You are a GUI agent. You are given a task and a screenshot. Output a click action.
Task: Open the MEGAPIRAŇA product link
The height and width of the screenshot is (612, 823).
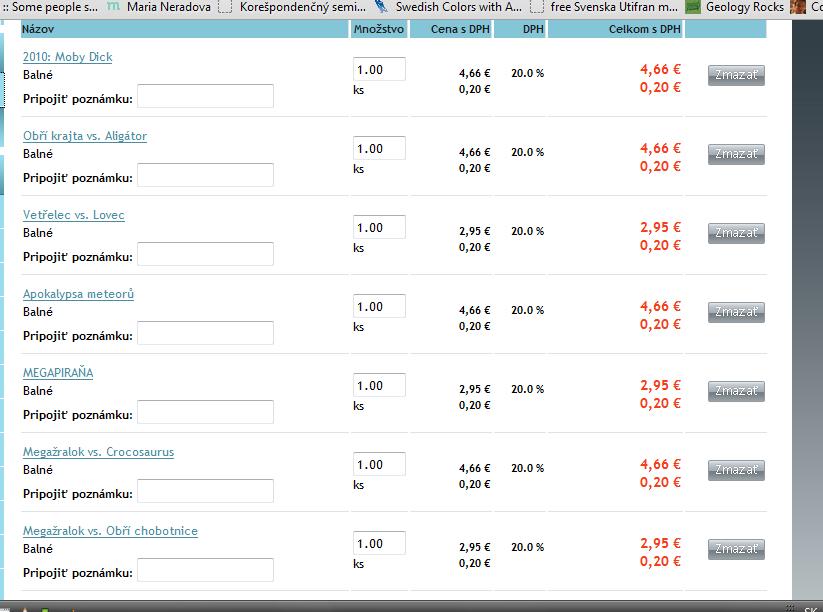(x=58, y=373)
